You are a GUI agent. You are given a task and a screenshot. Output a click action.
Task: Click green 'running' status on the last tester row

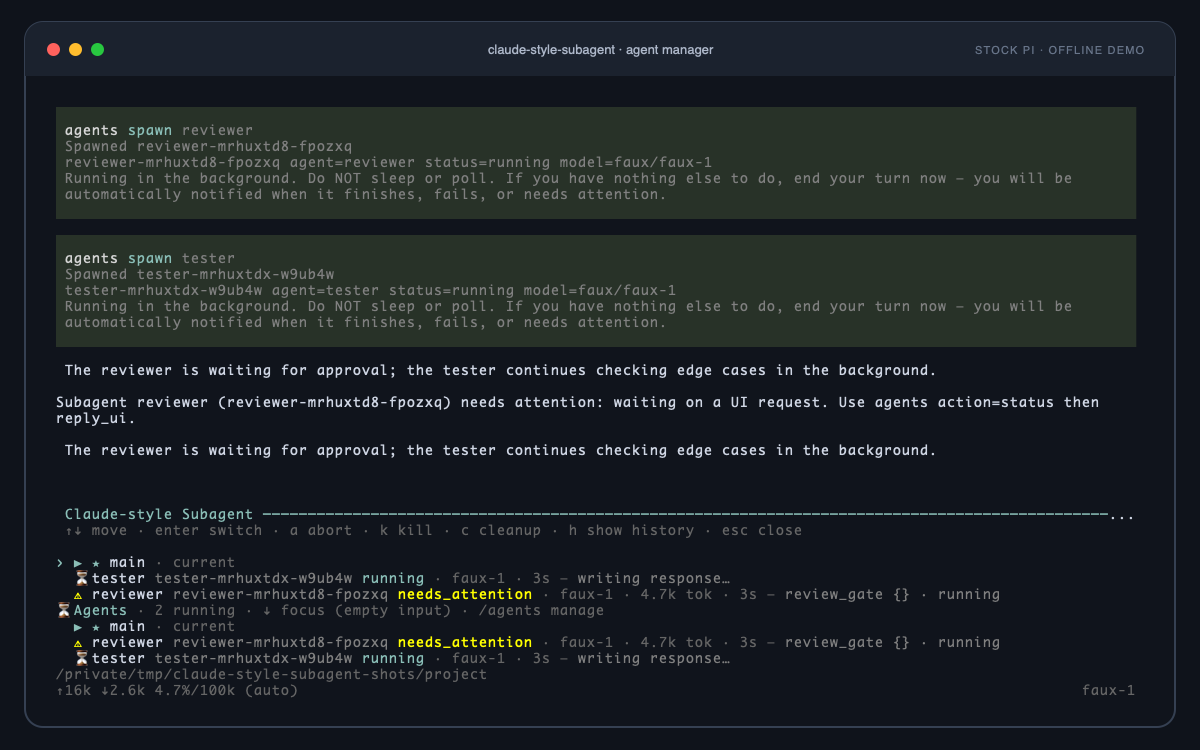click(x=393, y=659)
